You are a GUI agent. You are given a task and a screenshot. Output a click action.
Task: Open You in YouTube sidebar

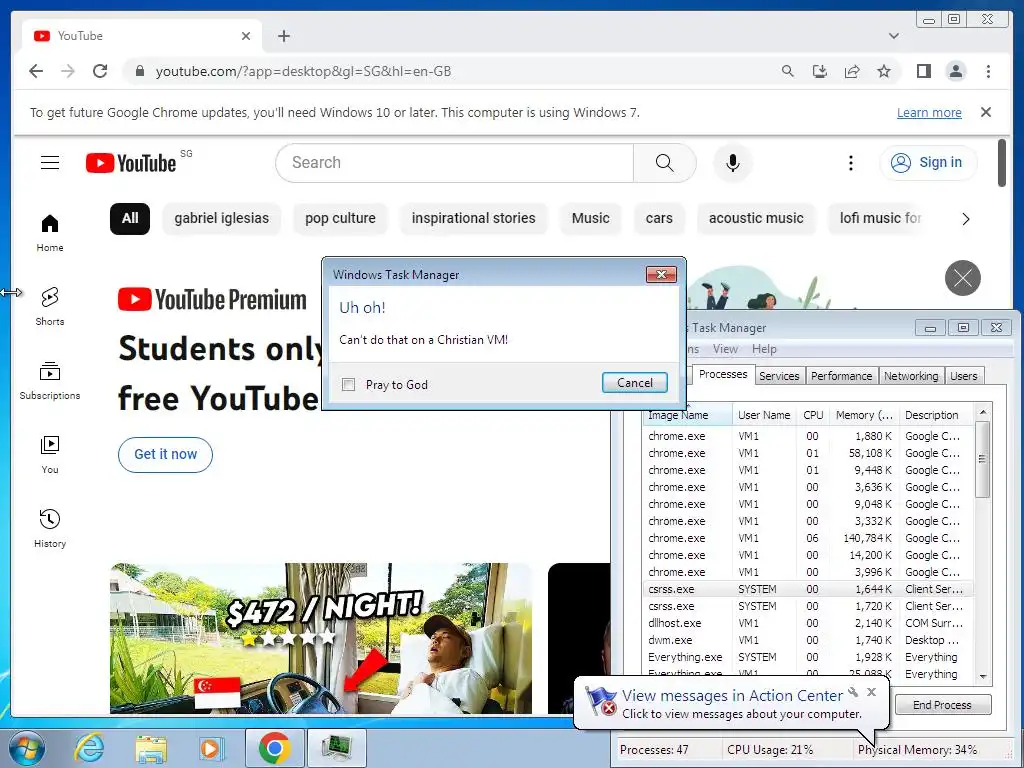50,455
